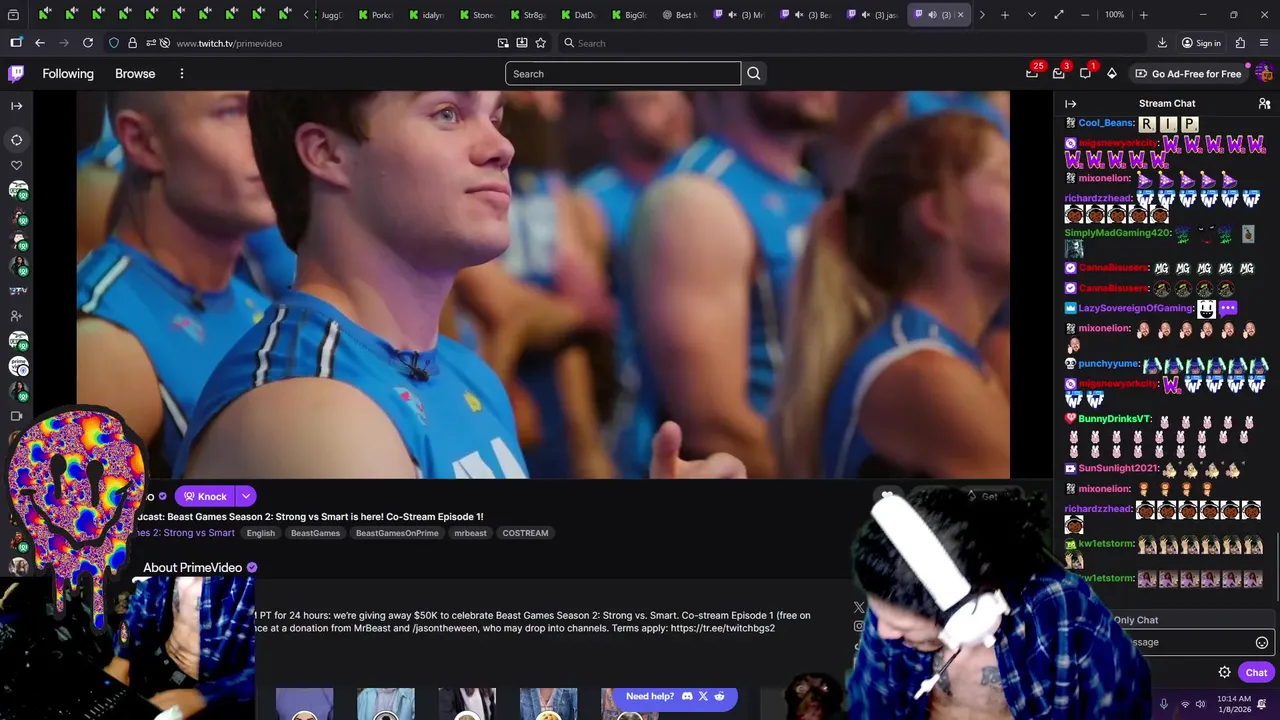This screenshot has height=720, width=1280.
Task: Switch to the Stone browser tab
Action: pos(477,15)
